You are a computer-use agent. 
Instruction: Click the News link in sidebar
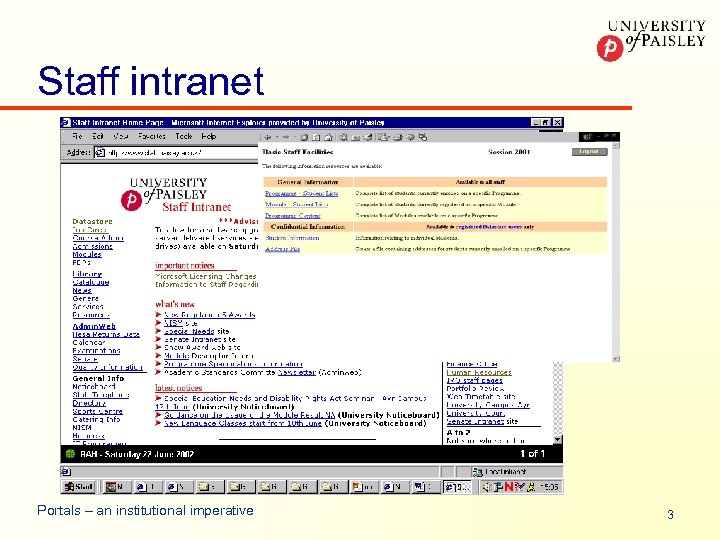click(82, 291)
